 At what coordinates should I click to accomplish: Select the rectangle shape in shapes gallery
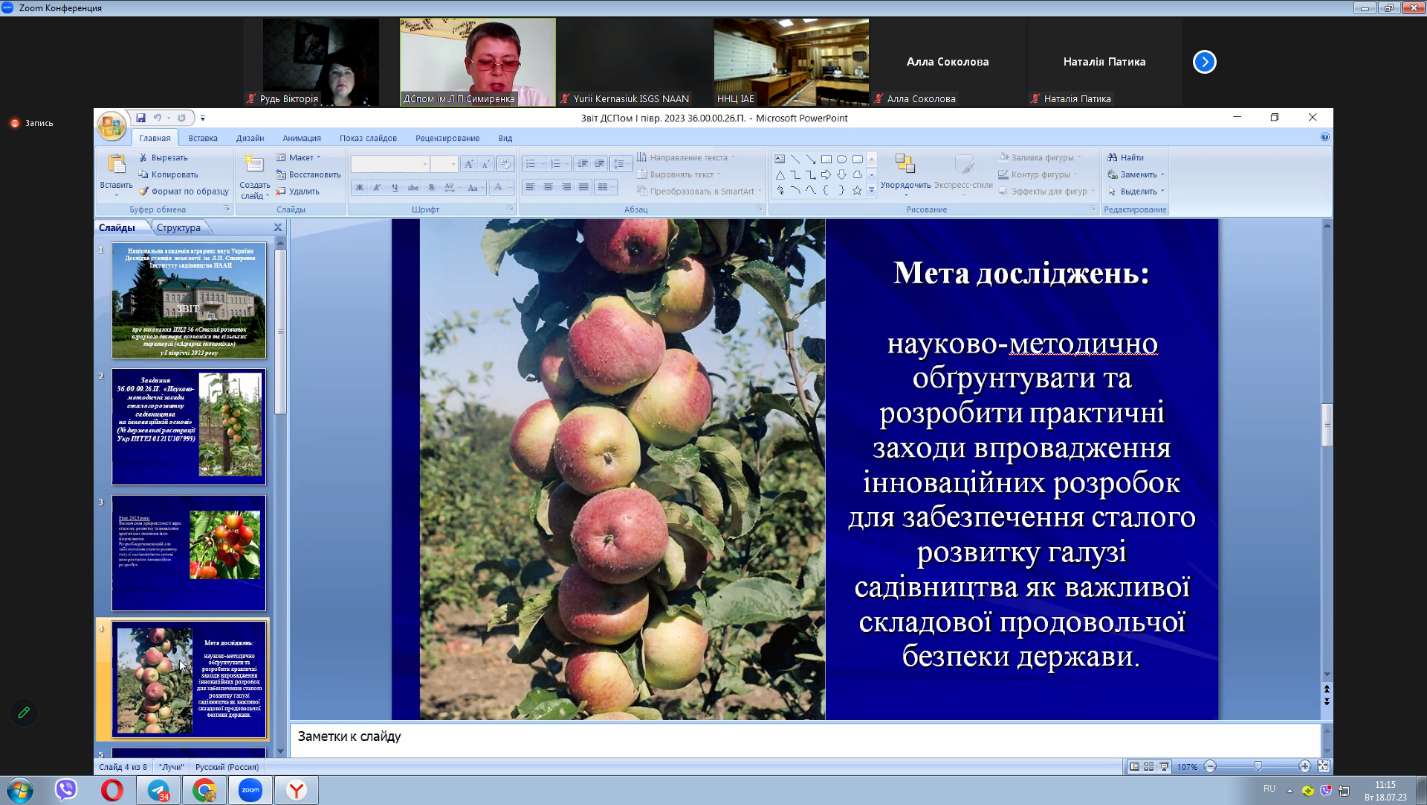pyautogui.click(x=826, y=158)
